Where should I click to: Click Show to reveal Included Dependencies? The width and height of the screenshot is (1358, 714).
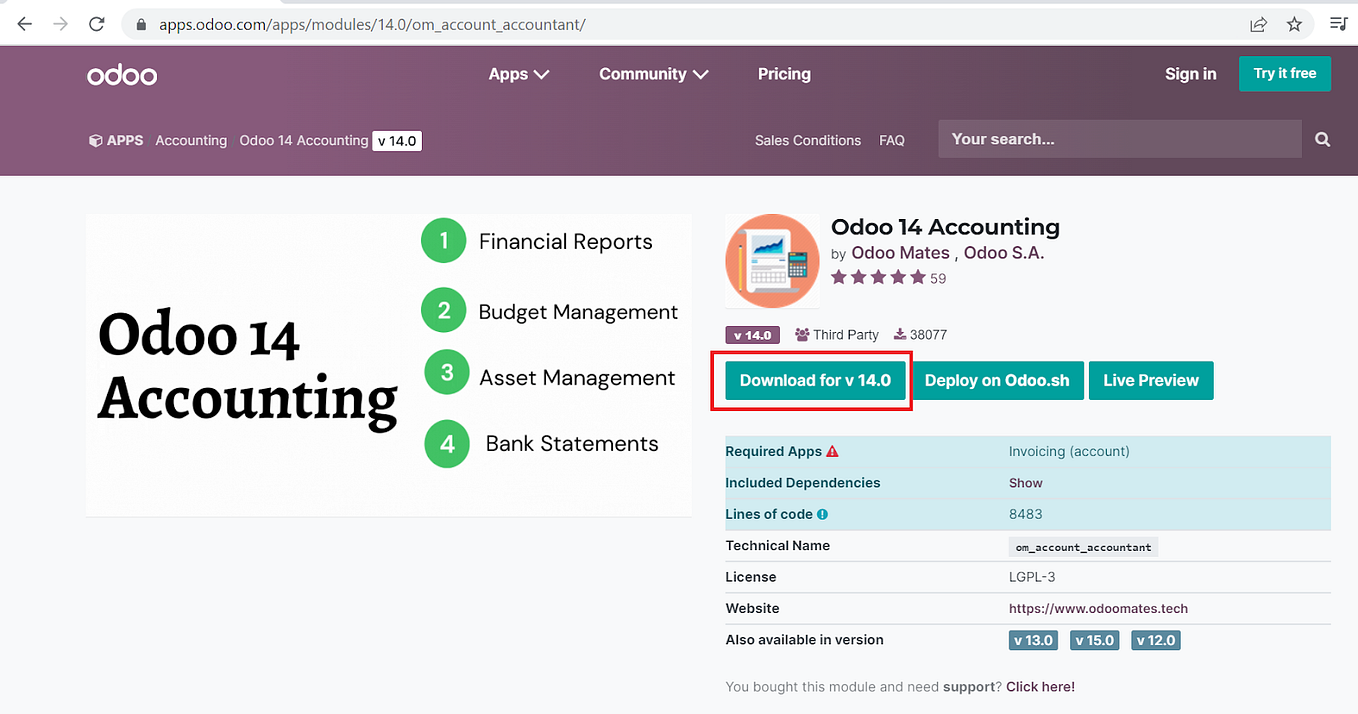(x=1025, y=482)
